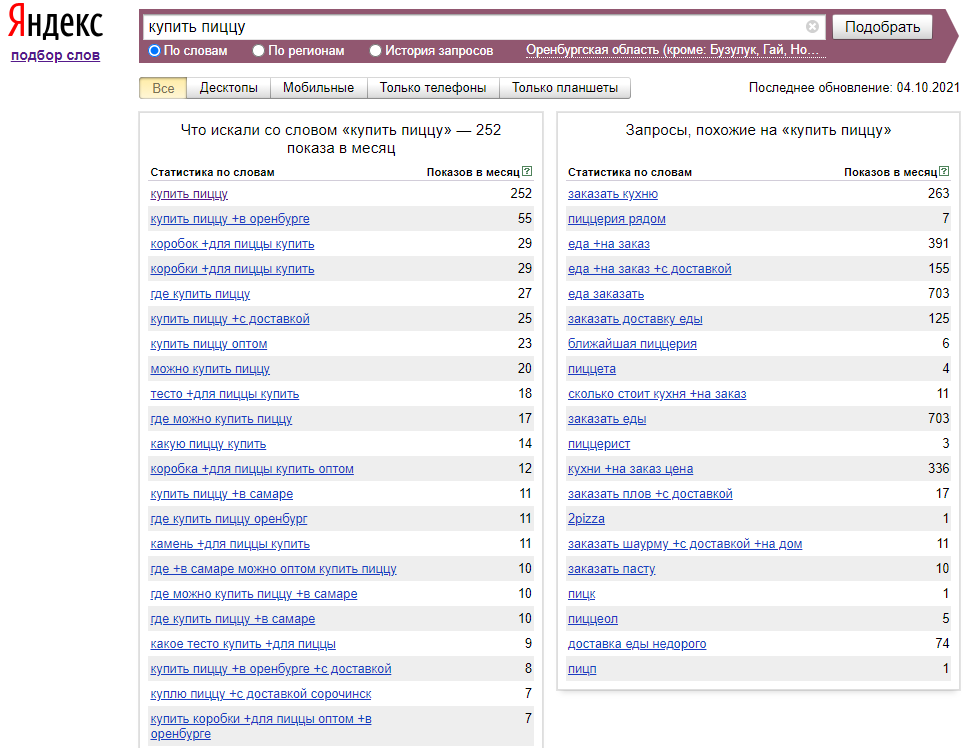The height and width of the screenshot is (748, 979).
Task: Open the 'еда +на заказ +с доставкой' query
Action: click(x=649, y=269)
